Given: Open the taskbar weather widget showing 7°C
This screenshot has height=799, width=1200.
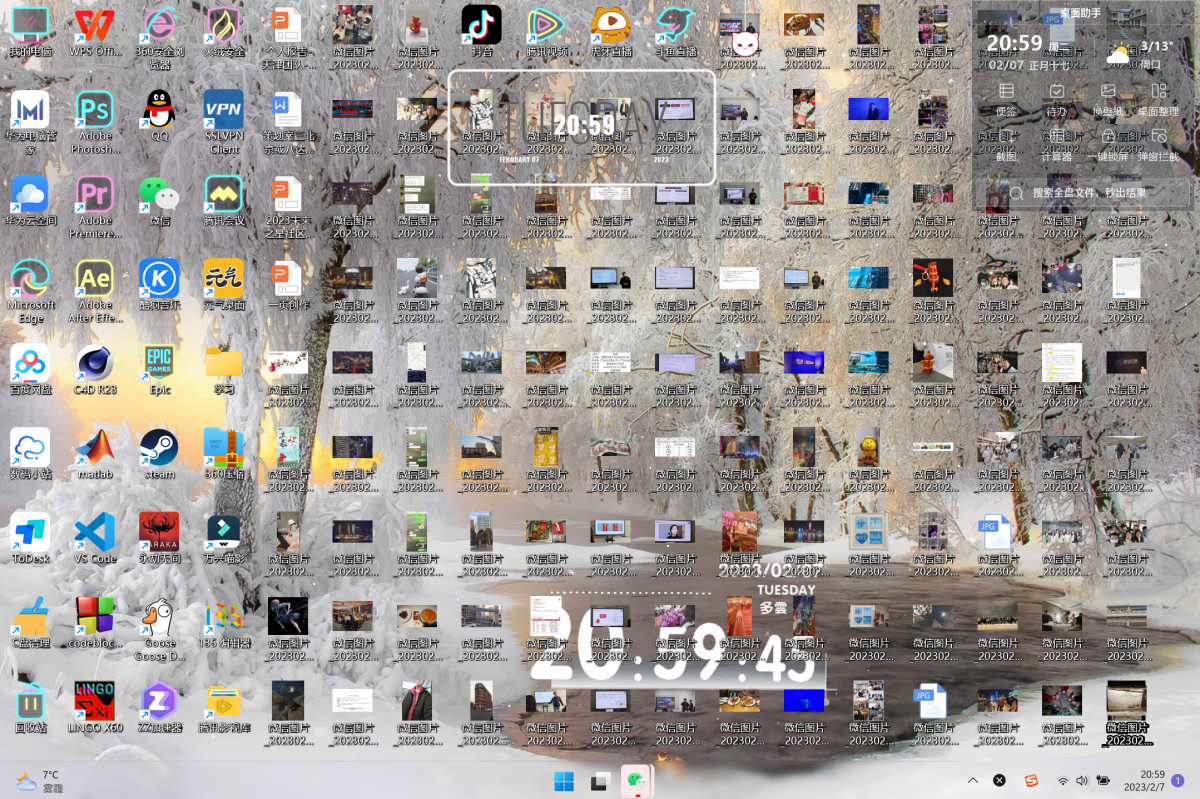Looking at the screenshot, I should click(x=38, y=780).
